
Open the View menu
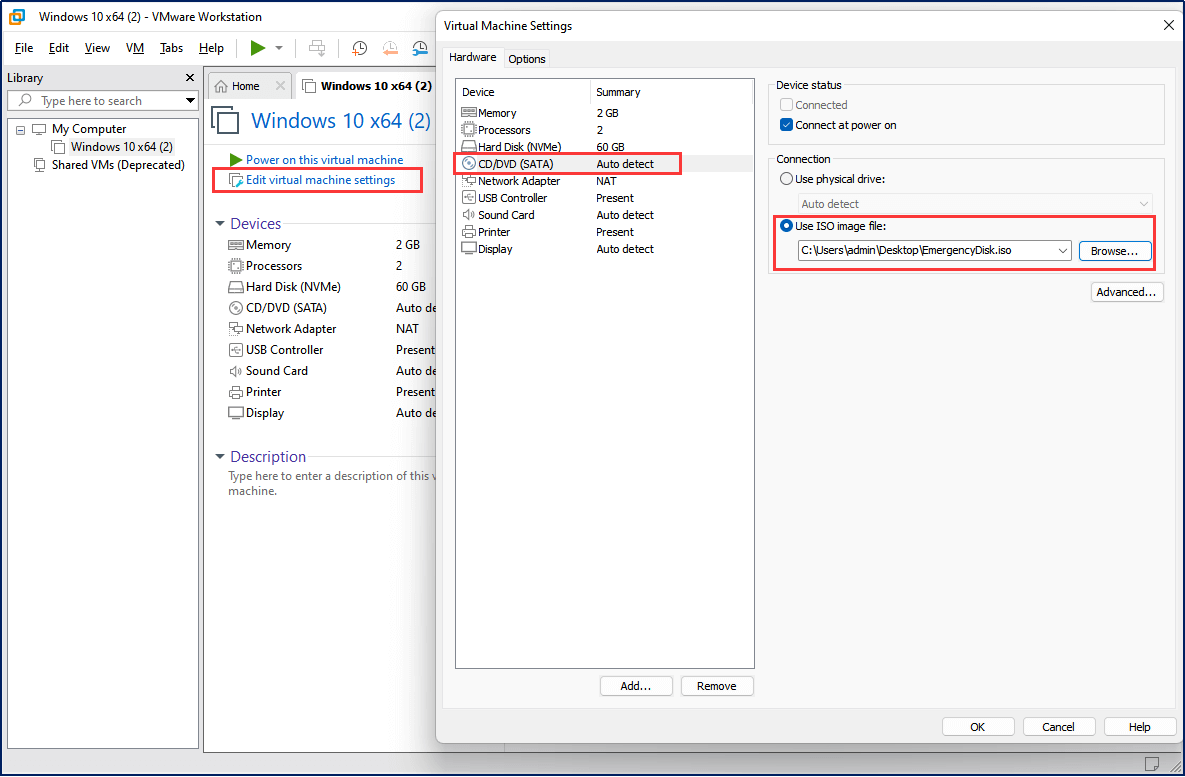[x=97, y=48]
